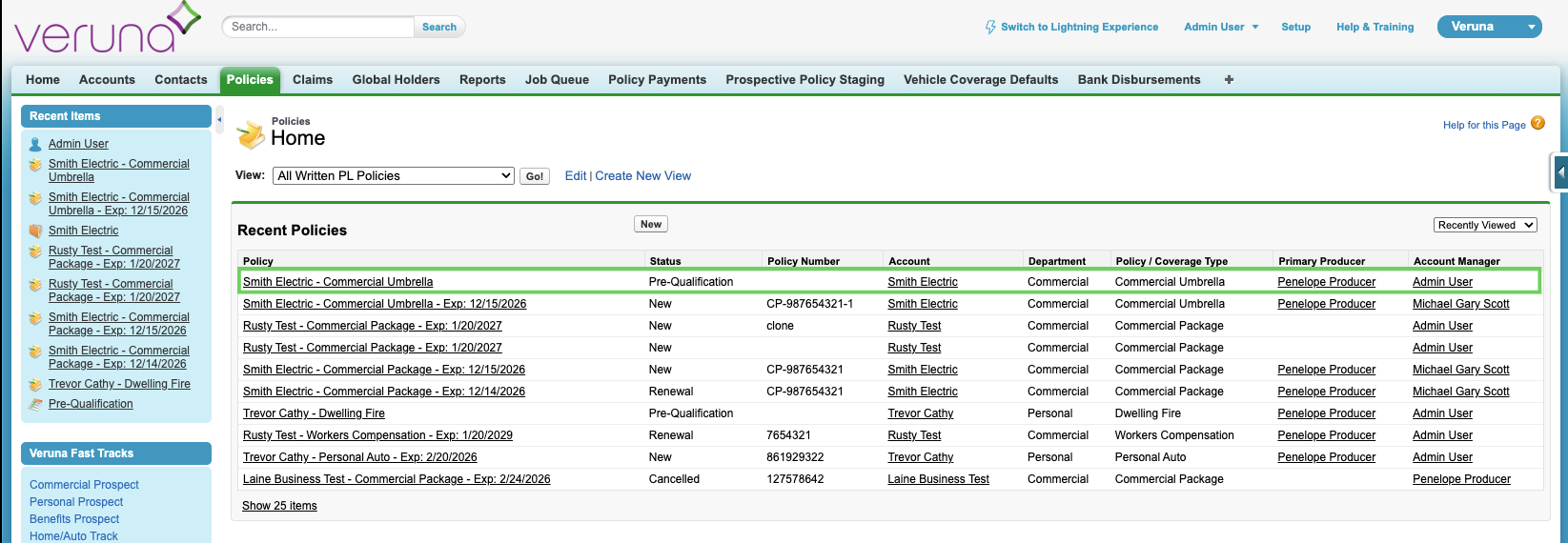The width and height of the screenshot is (1568, 543).
Task: Click Show 25 items link
Action: [x=279, y=506]
